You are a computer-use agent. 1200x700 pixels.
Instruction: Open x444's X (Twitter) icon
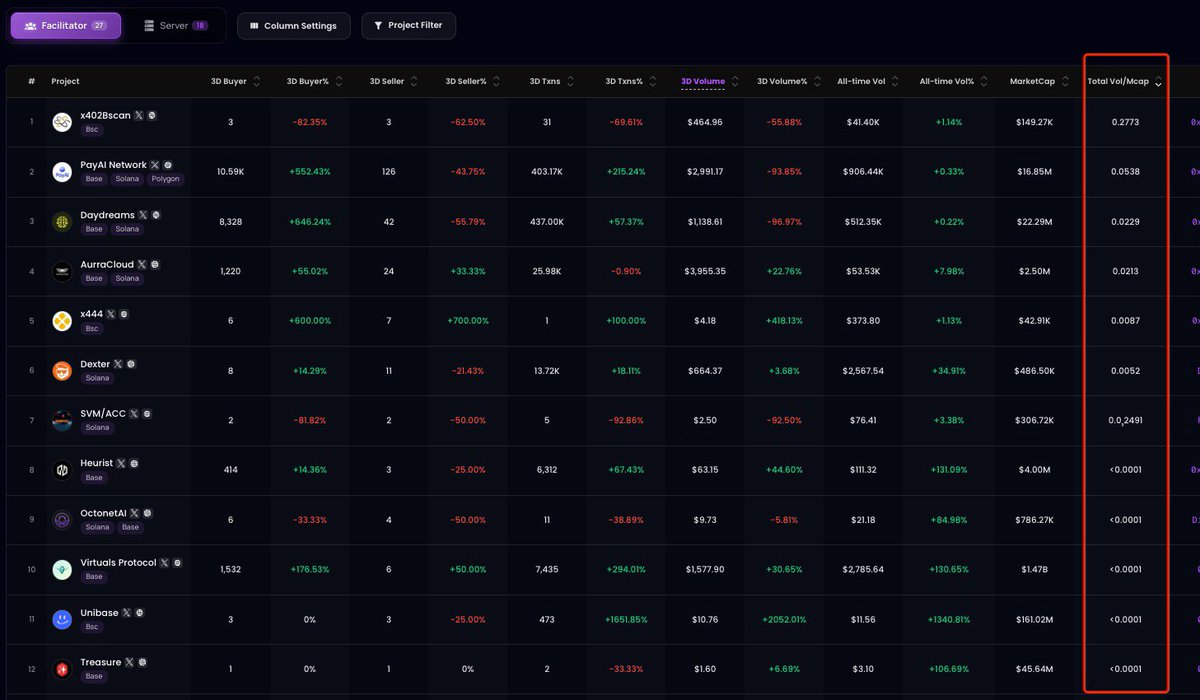111,314
